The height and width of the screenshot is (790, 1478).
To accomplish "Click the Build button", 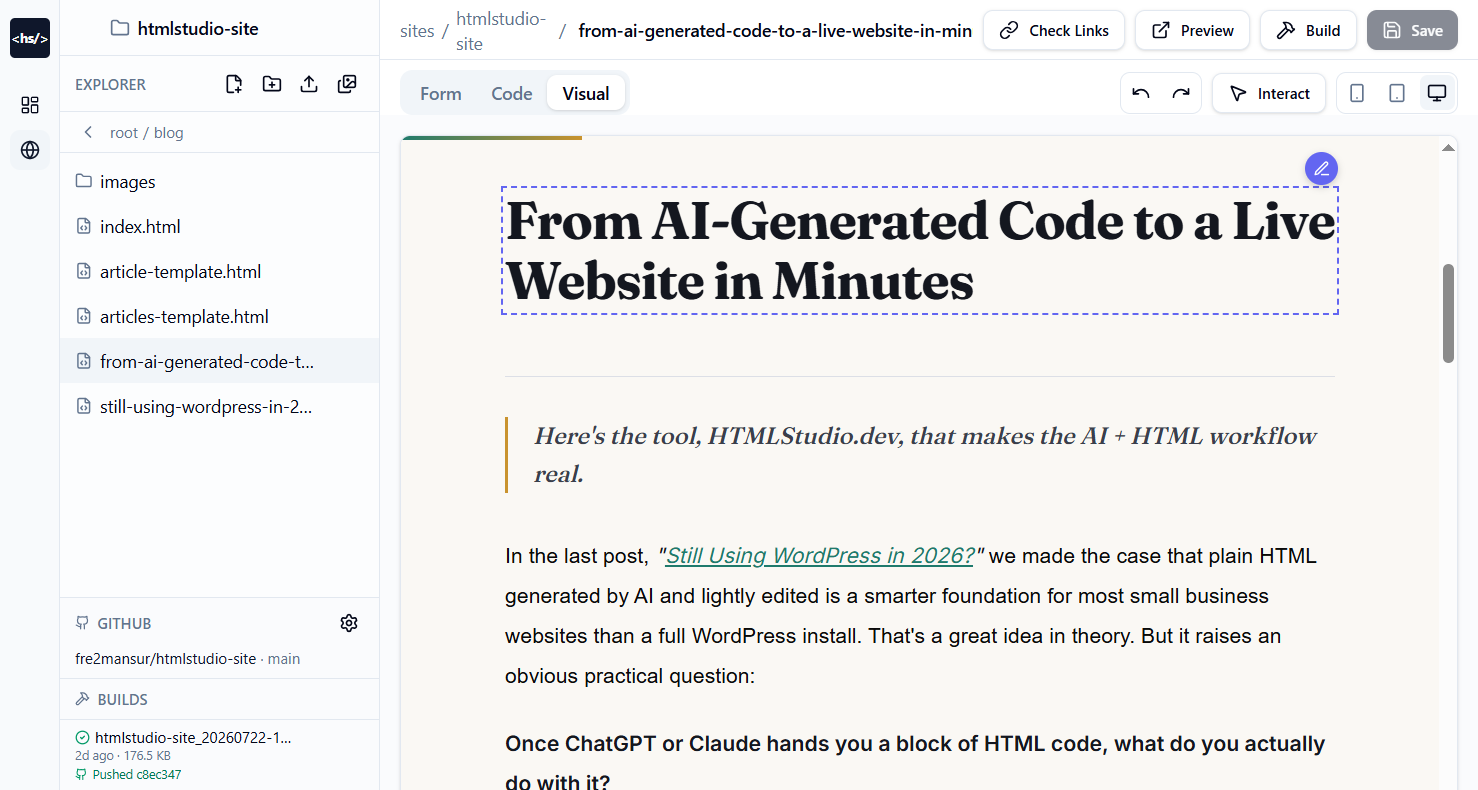I will pyautogui.click(x=1308, y=30).
